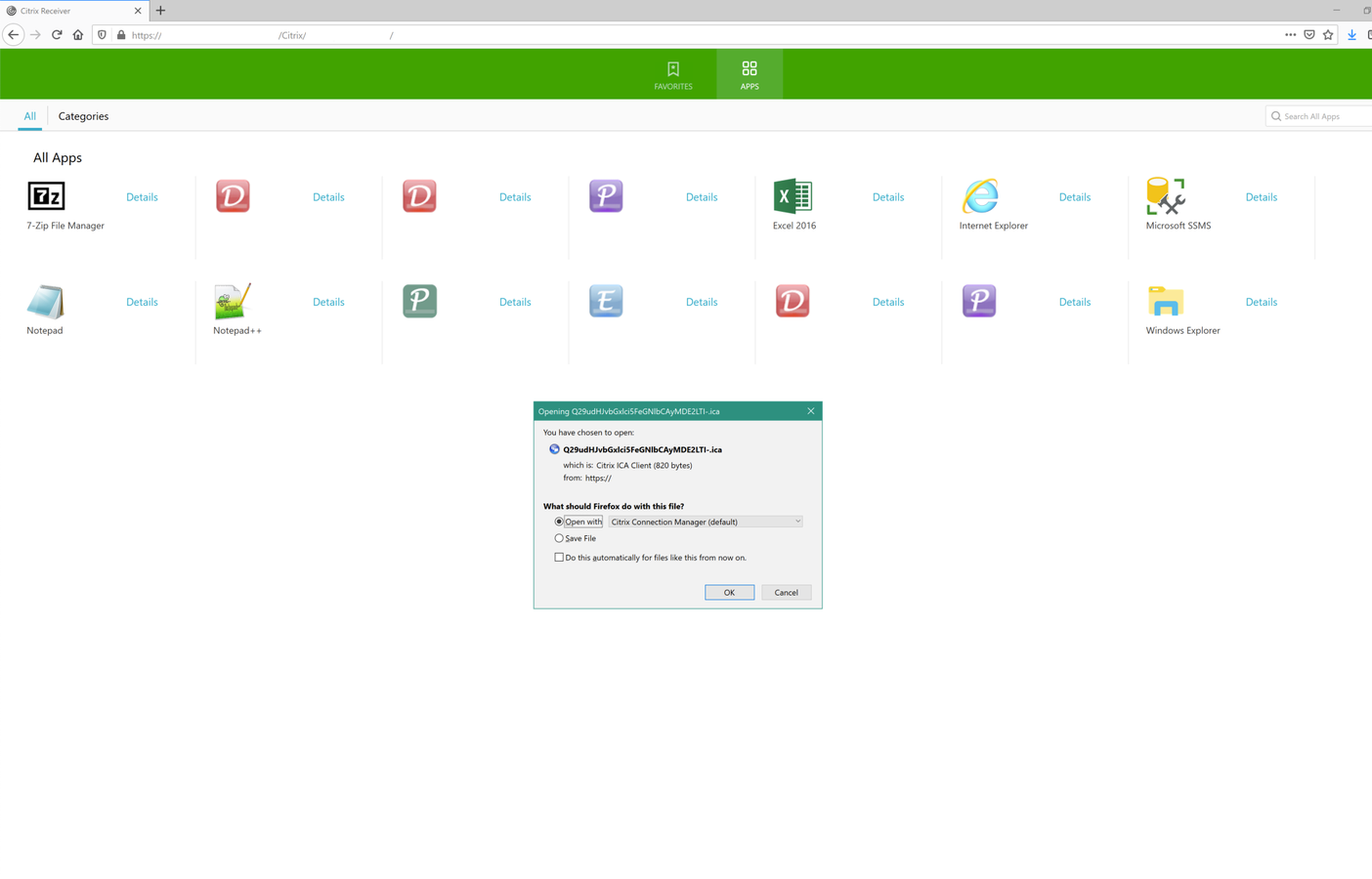Select the Open with radio button
Screen dimensions: 1372x879
pos(559,522)
